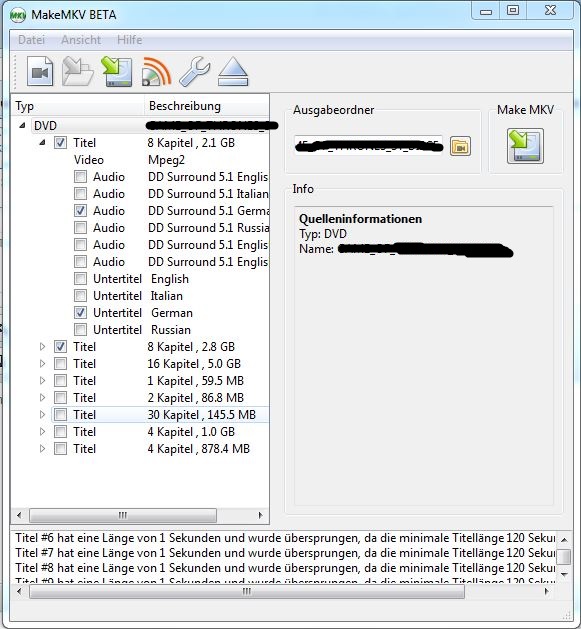This screenshot has width=581, height=629.
Task: Eject the disc with the eject icon
Action: tap(233, 71)
